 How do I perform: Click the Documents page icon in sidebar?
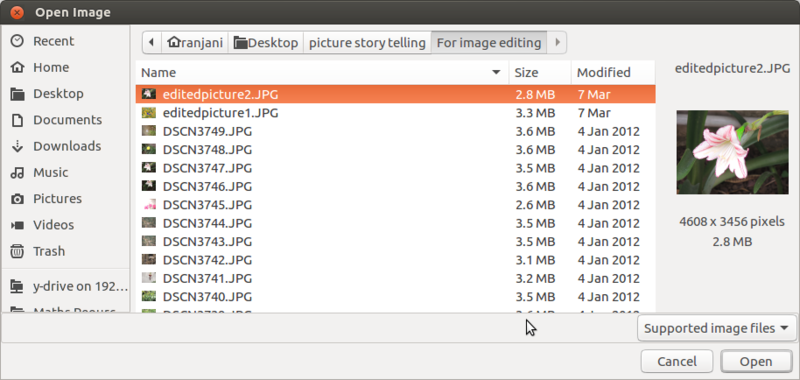[17, 120]
